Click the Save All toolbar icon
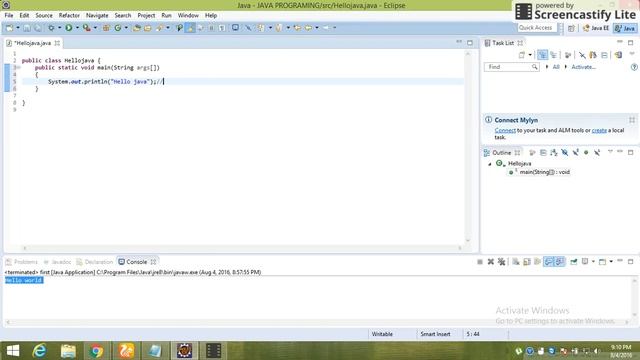The height and width of the screenshot is (360, 640). pos(38,28)
